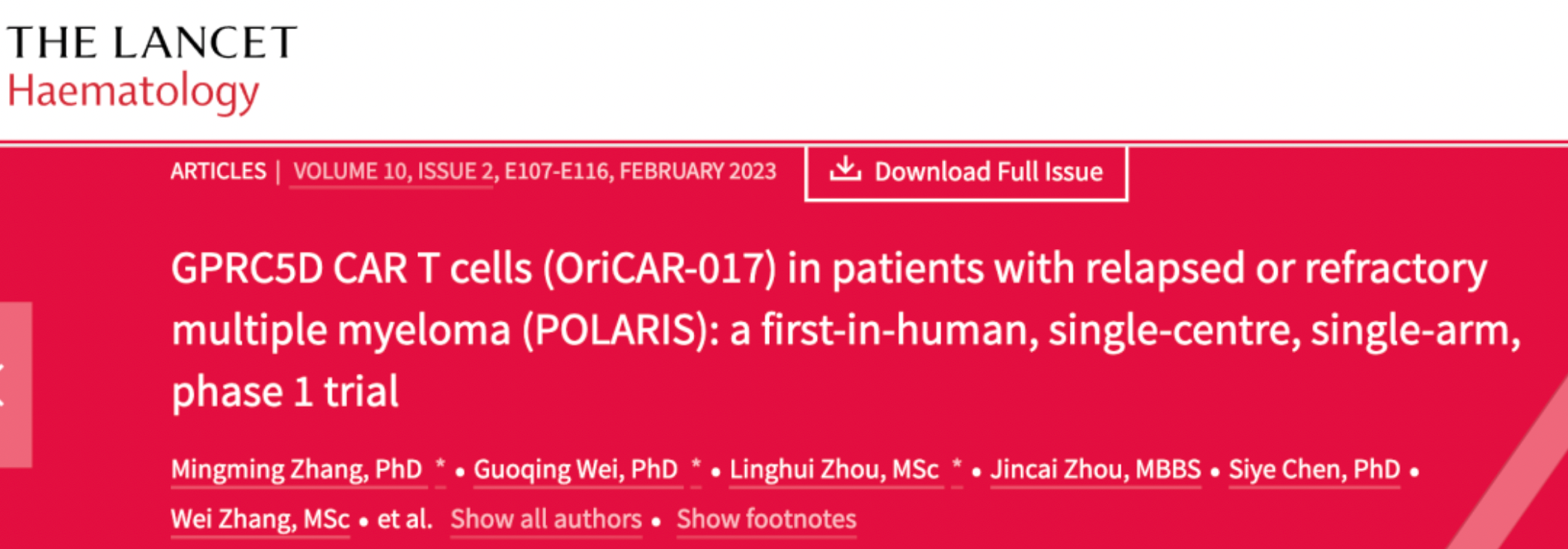Screen dimensions: 1568x549
Task: Click the download arrow icon
Action: 845,170
